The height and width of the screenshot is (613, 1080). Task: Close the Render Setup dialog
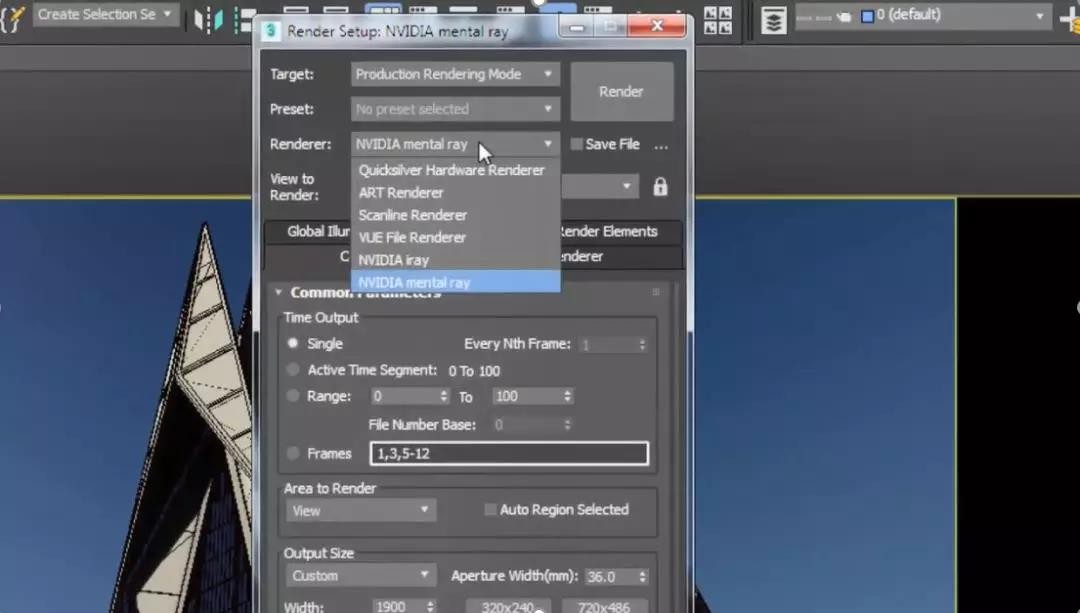click(657, 26)
